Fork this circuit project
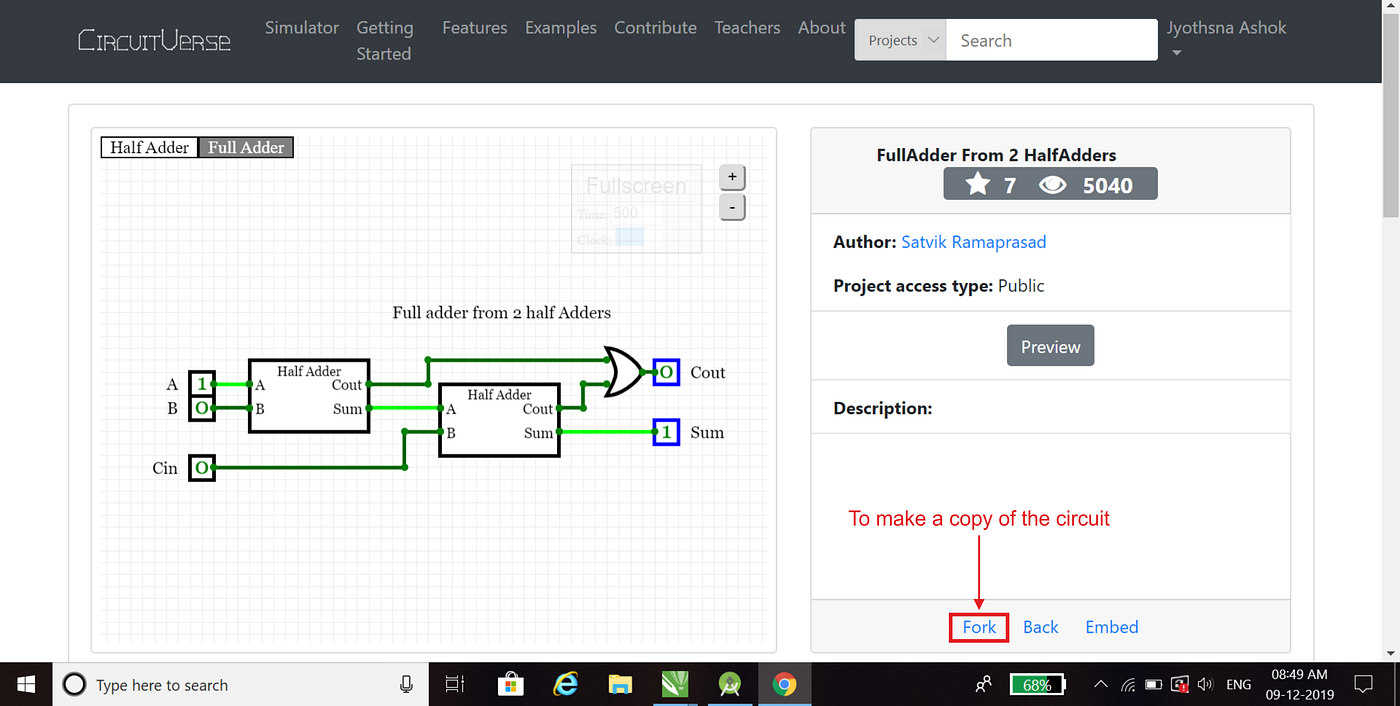The width and height of the screenshot is (1400, 706). [x=978, y=627]
